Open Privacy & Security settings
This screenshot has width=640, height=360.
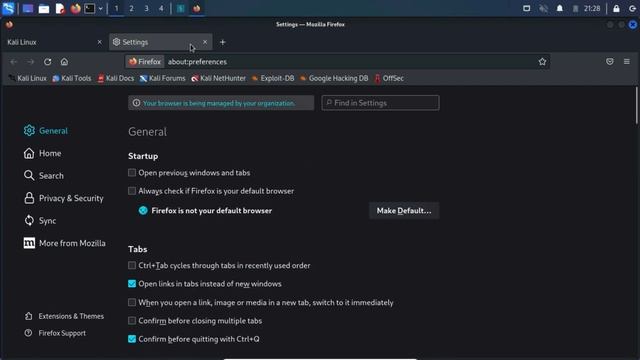point(63,198)
